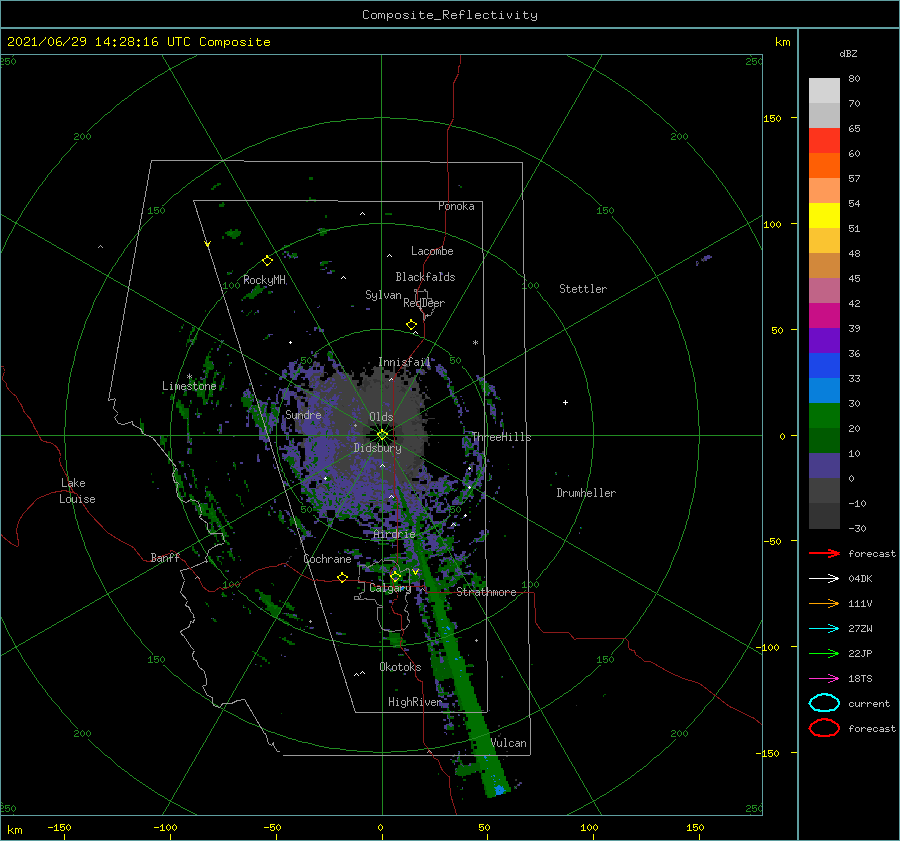The image size is (900, 841).
Task: Select the green 22JP arrow legend icon
Action: click(824, 653)
